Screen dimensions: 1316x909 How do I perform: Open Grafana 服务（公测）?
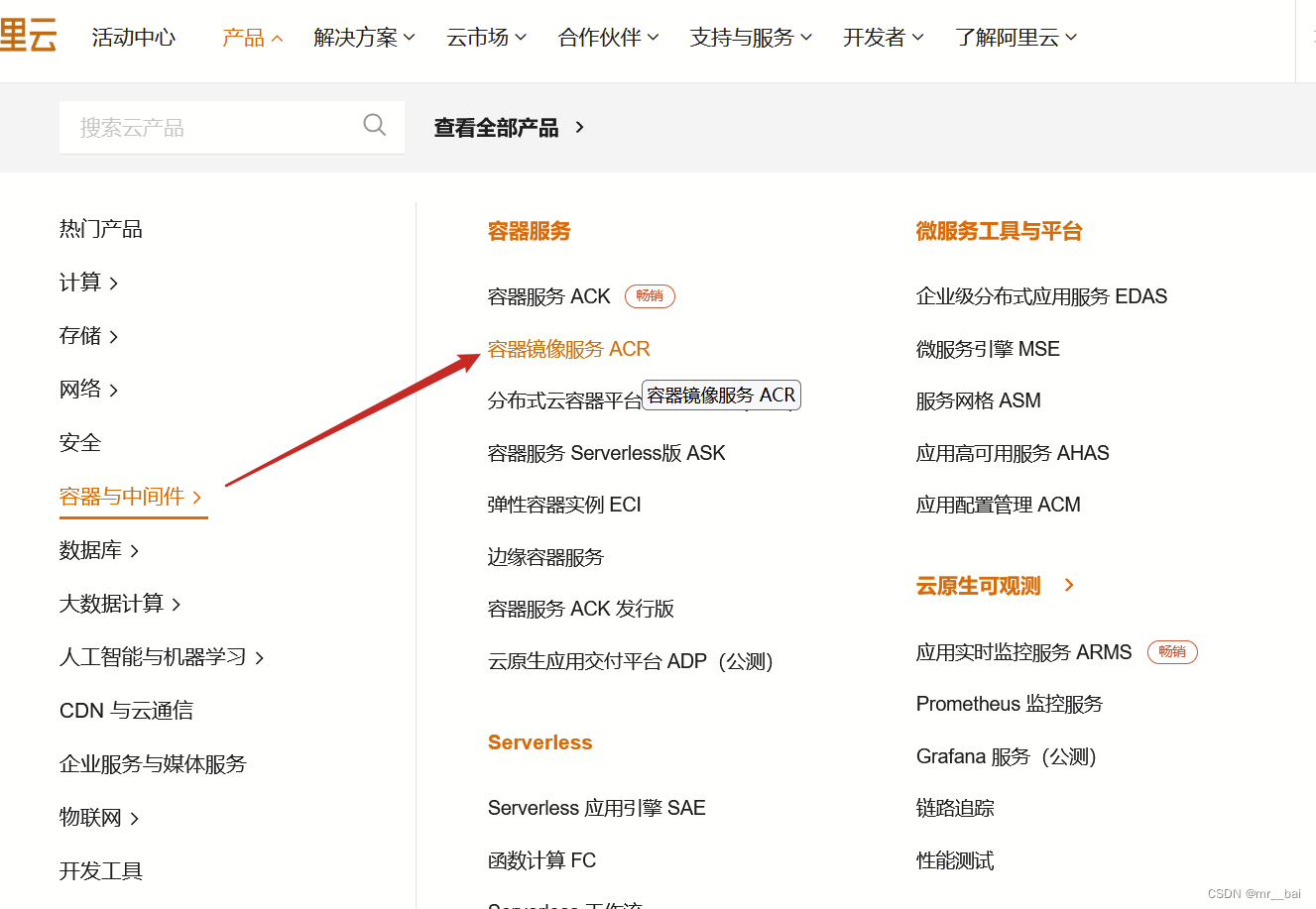point(1007,756)
